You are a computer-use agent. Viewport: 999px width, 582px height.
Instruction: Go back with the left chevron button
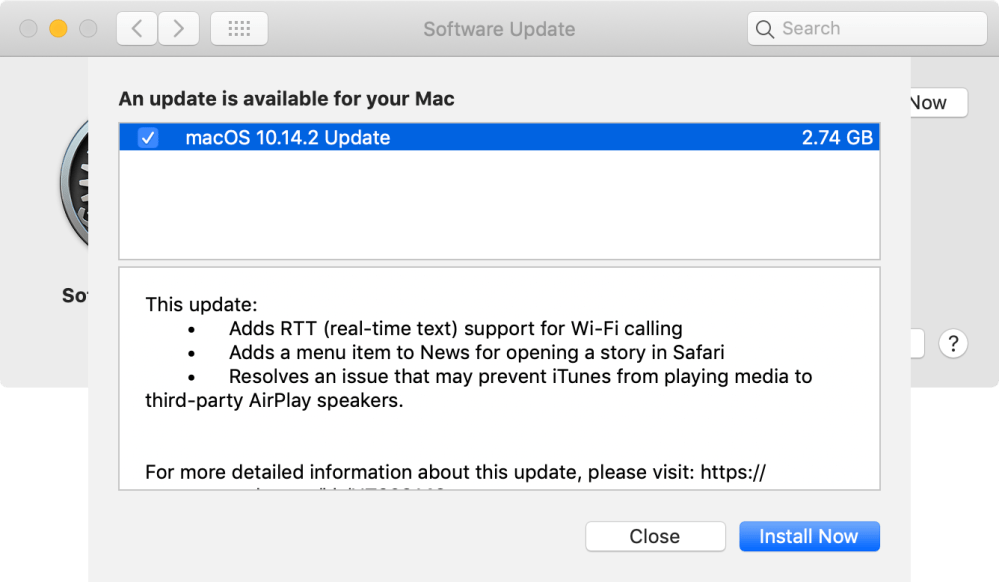[136, 29]
